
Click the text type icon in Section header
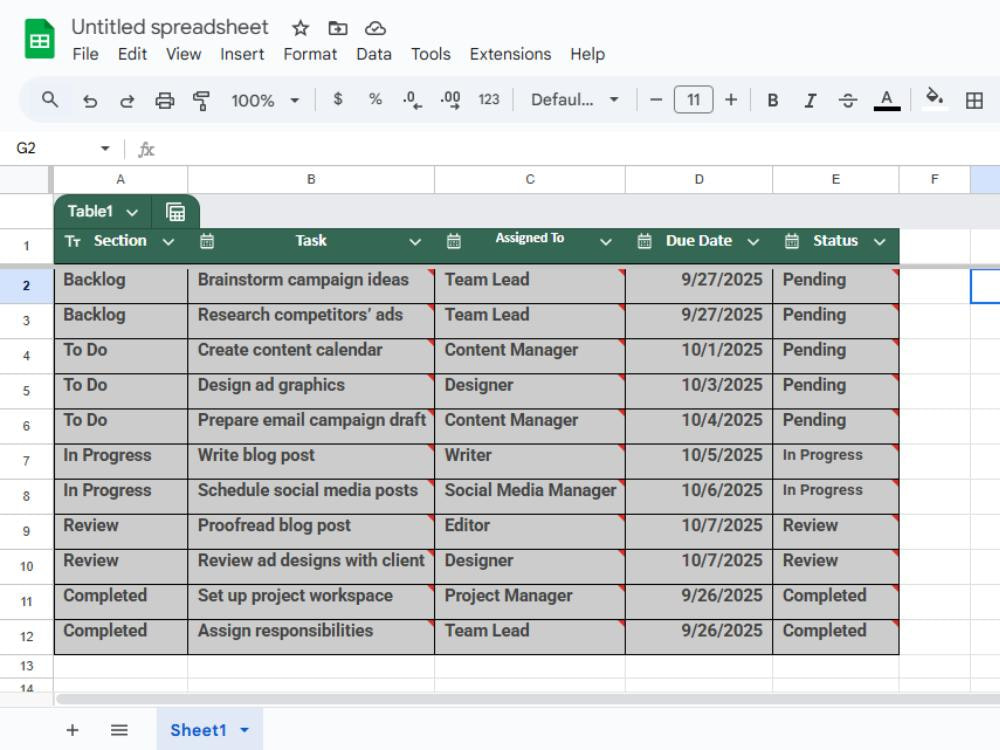tap(73, 241)
